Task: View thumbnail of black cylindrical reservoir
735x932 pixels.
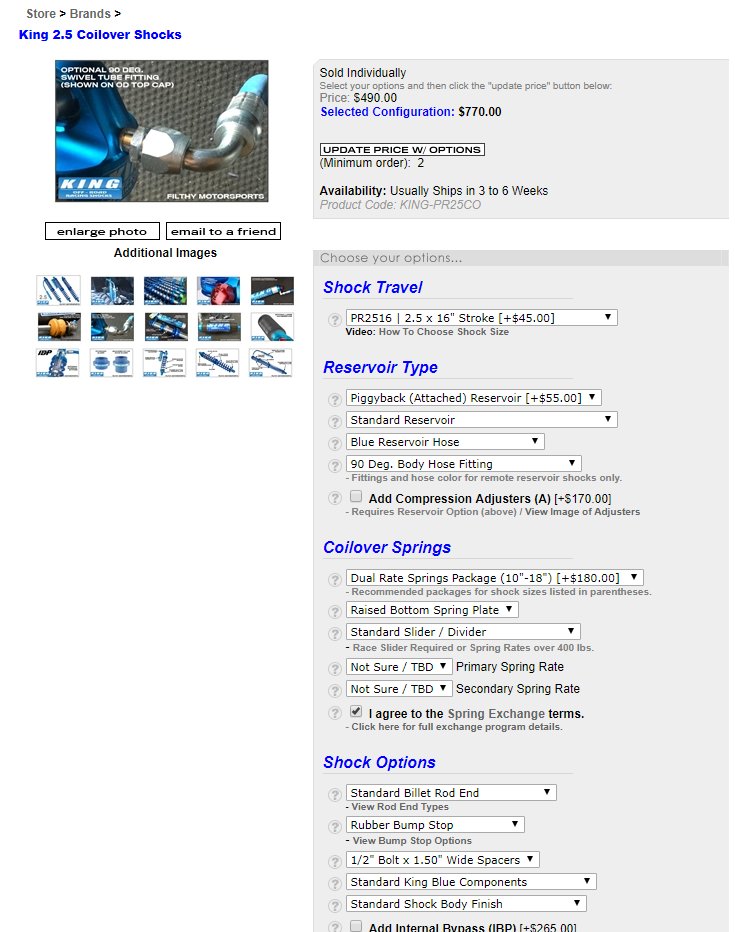Action: (272, 326)
